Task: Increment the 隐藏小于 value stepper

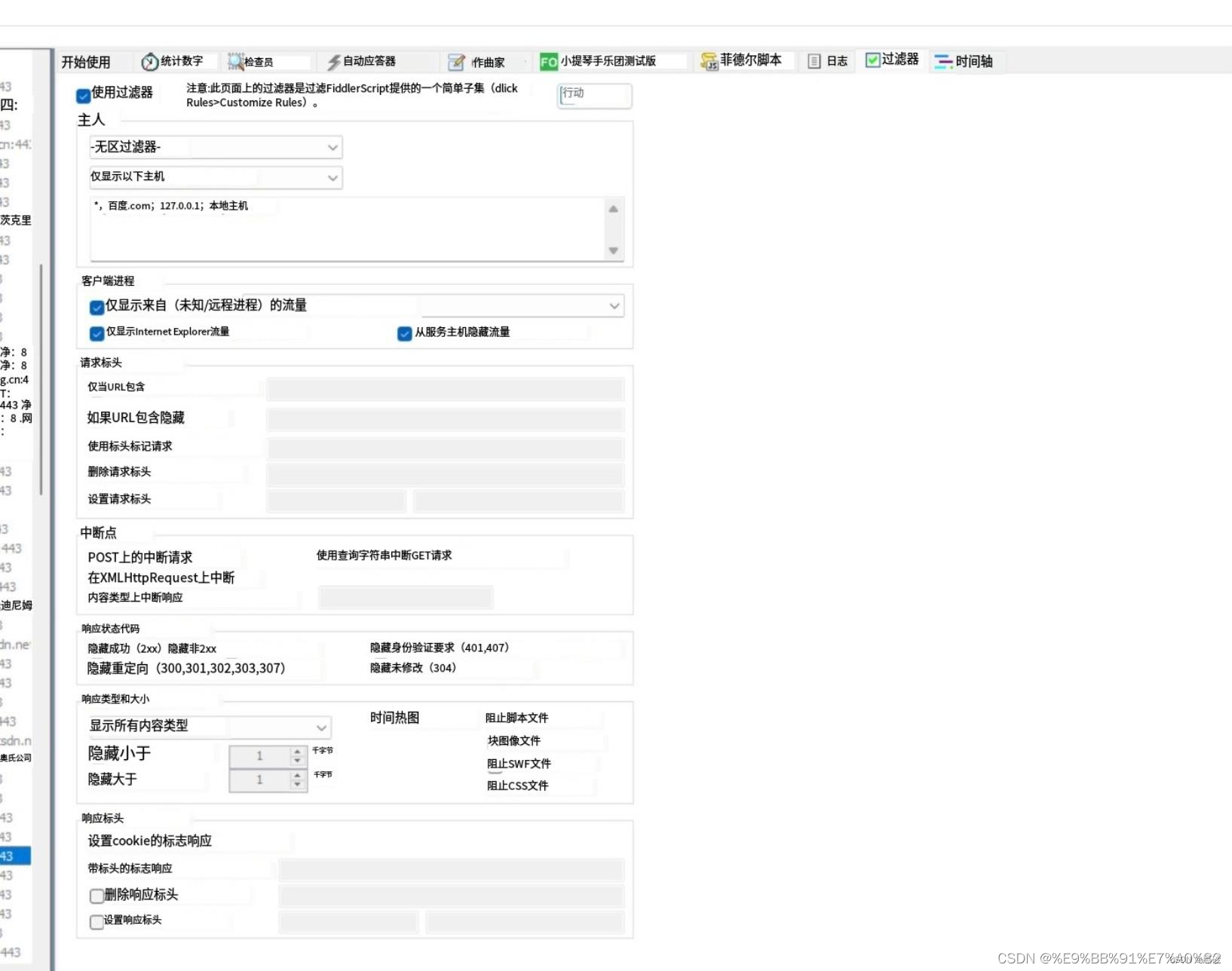Action: pyautogui.click(x=298, y=752)
